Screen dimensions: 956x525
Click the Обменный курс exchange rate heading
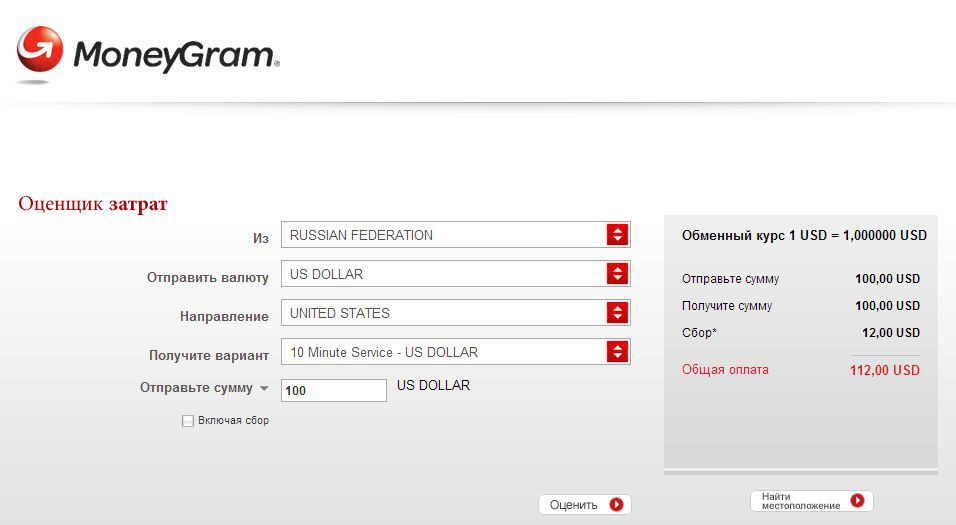pos(804,236)
